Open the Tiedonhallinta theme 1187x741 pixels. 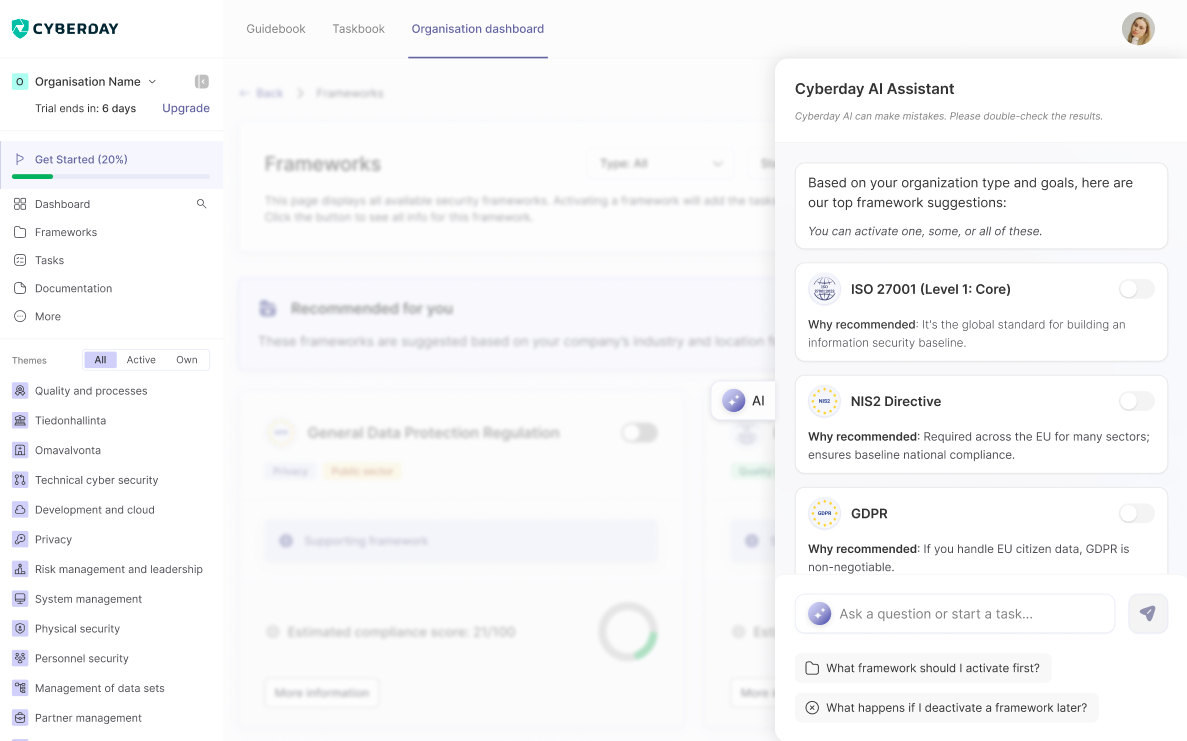click(x=70, y=420)
